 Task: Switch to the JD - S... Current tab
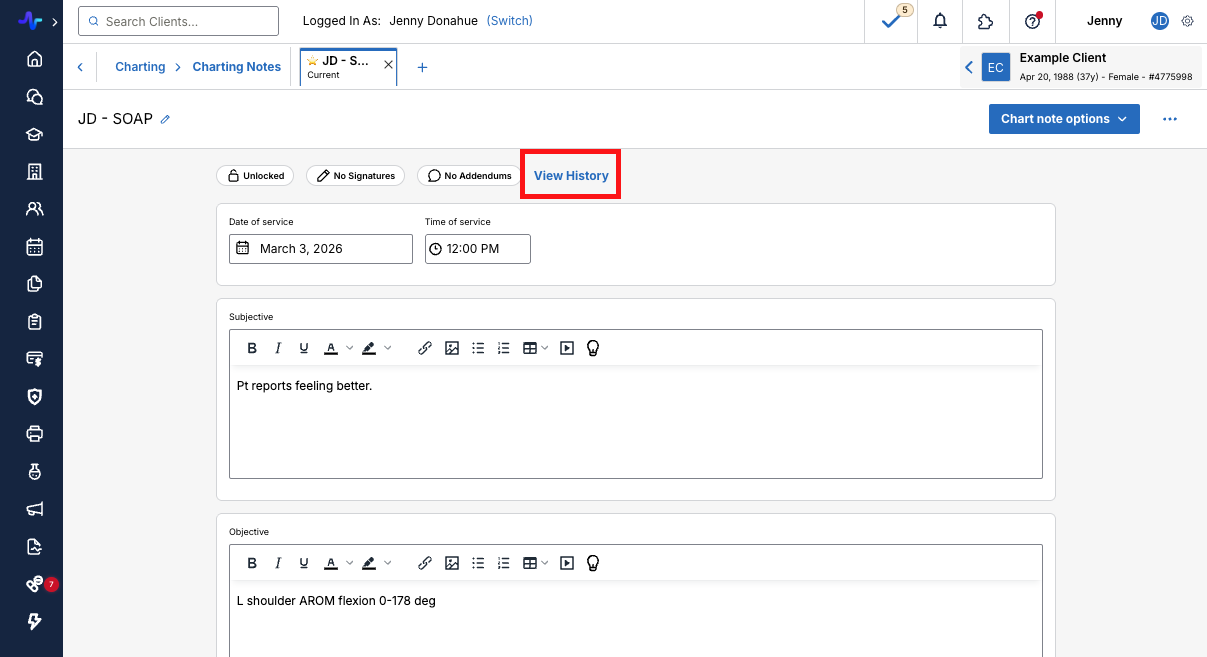click(340, 67)
